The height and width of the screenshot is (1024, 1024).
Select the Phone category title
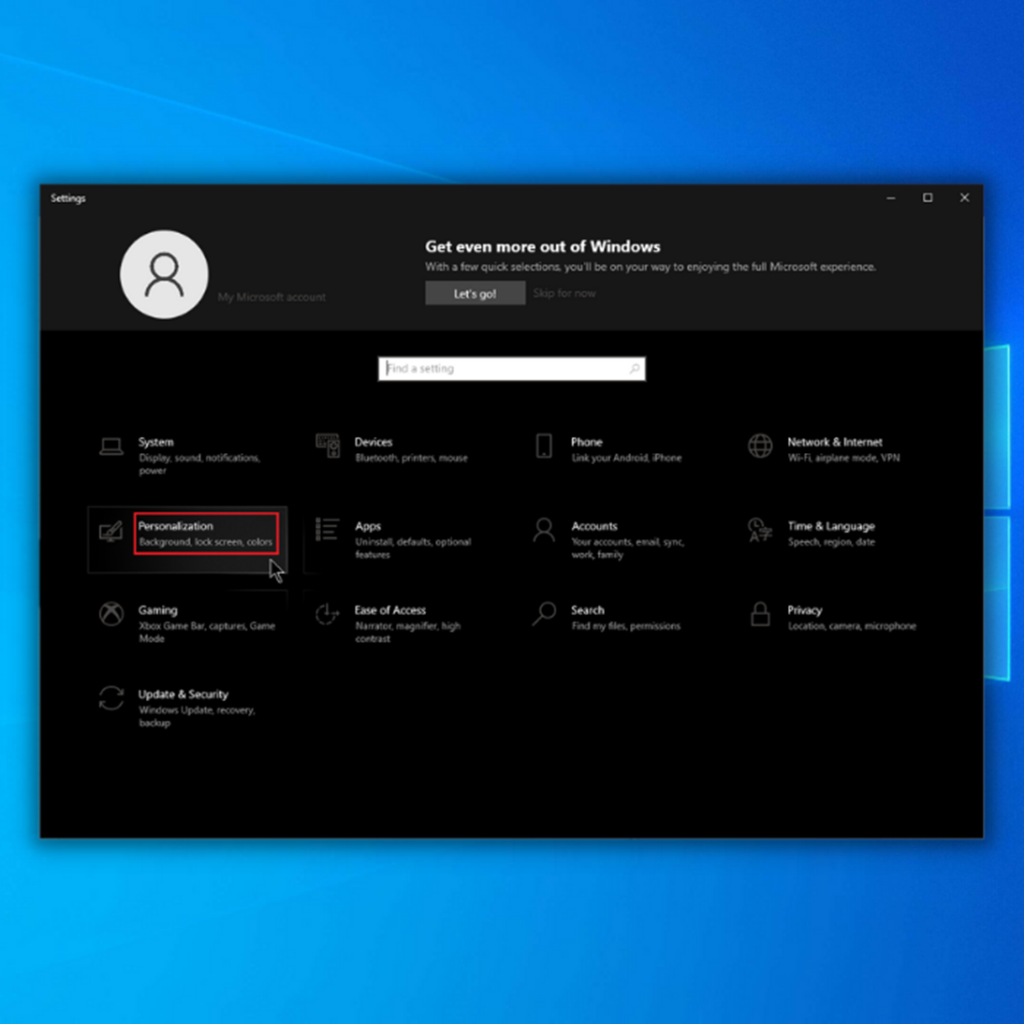pyautogui.click(x=586, y=442)
